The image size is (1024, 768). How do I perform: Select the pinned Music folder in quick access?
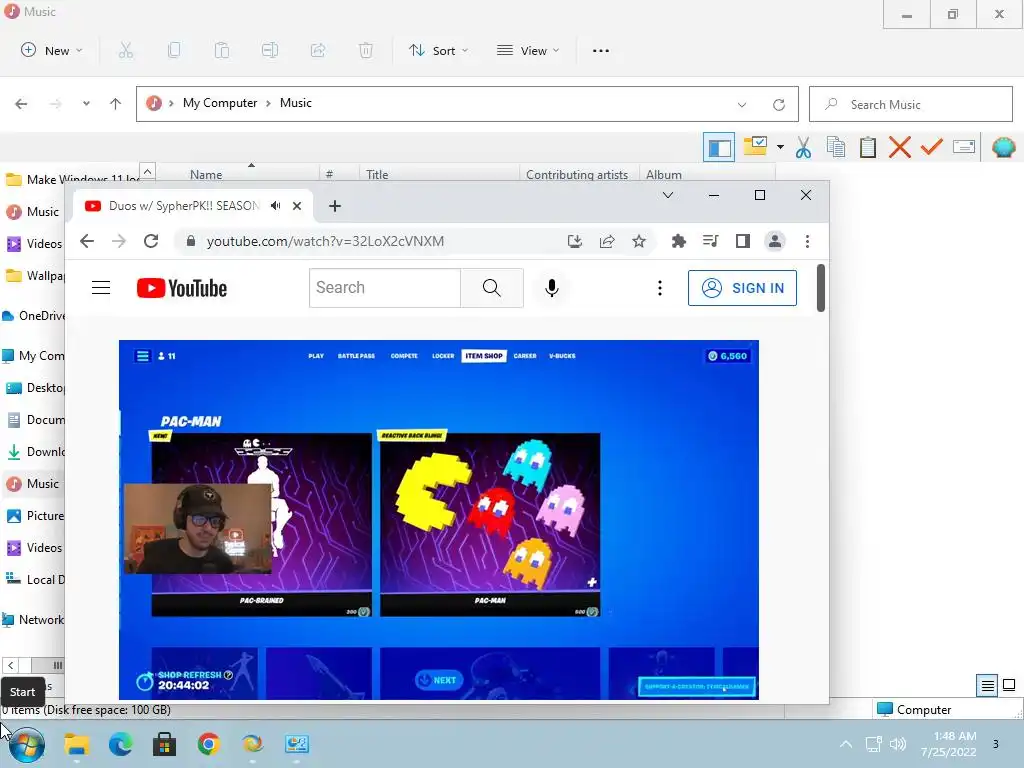(x=33, y=212)
